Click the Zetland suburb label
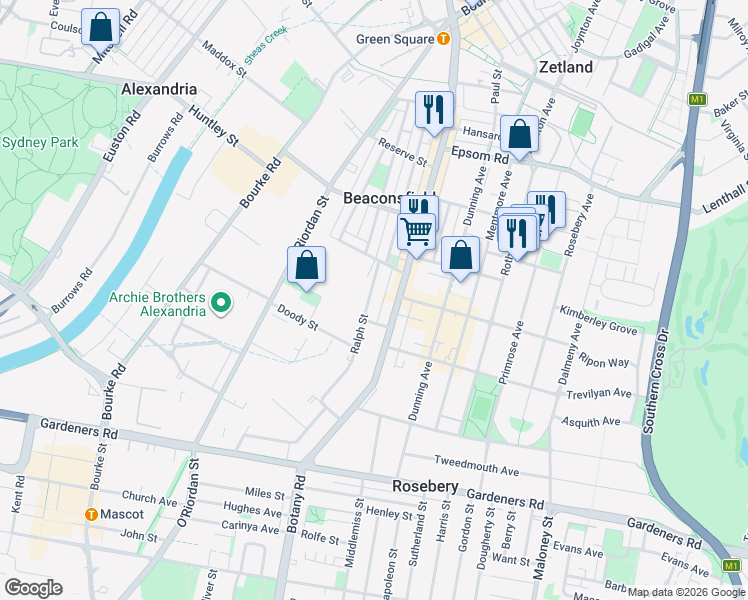This screenshot has height=600, width=748. (566, 67)
